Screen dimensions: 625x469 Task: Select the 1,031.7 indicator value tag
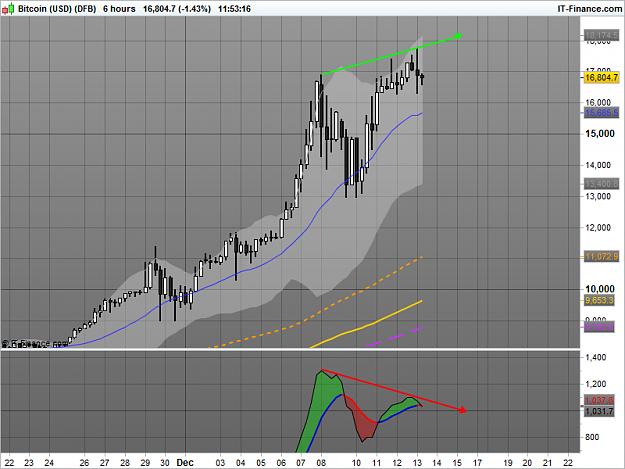click(599, 411)
